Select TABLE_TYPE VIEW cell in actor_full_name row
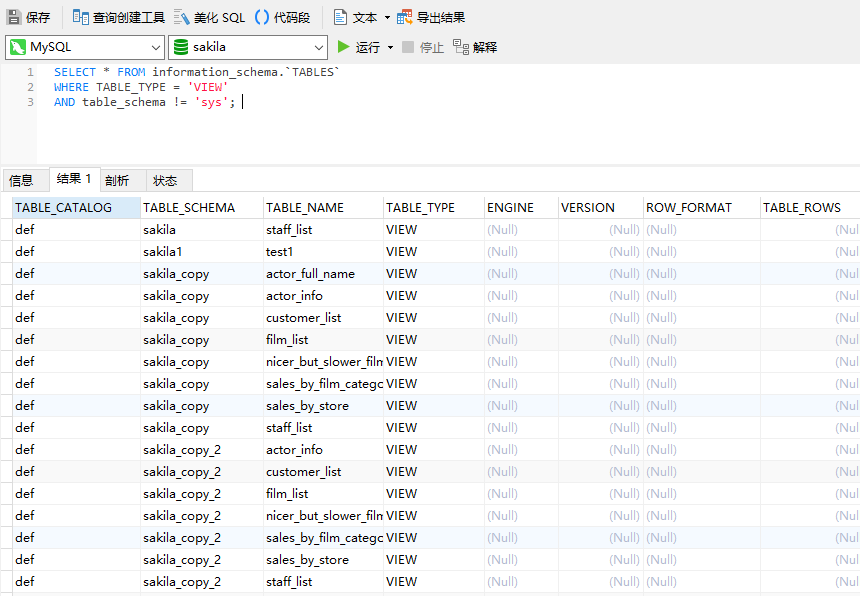Screen dimensions: 860x596 pyautogui.click(x=434, y=274)
